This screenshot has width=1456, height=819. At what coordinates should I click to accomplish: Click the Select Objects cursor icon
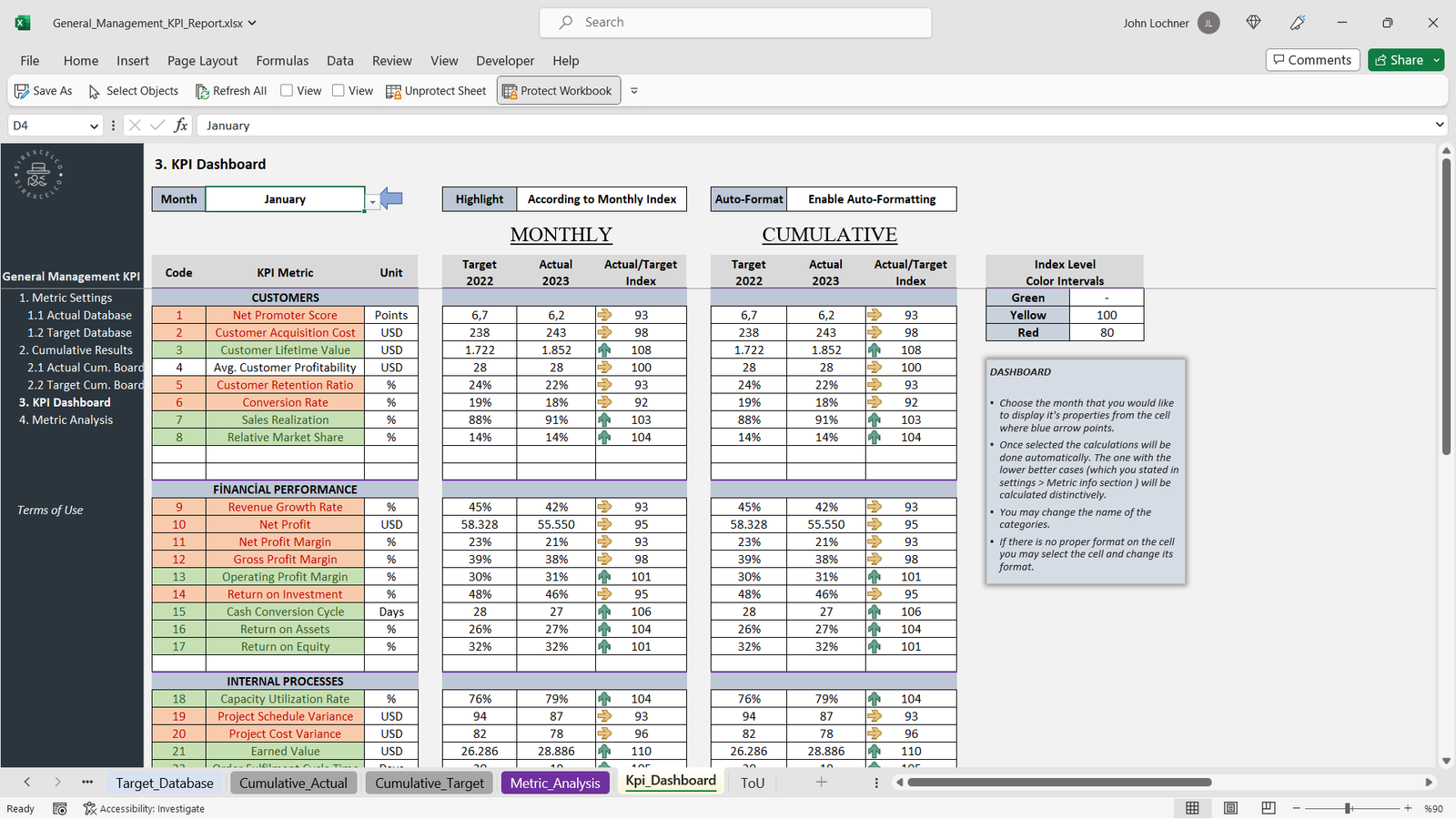[x=94, y=91]
